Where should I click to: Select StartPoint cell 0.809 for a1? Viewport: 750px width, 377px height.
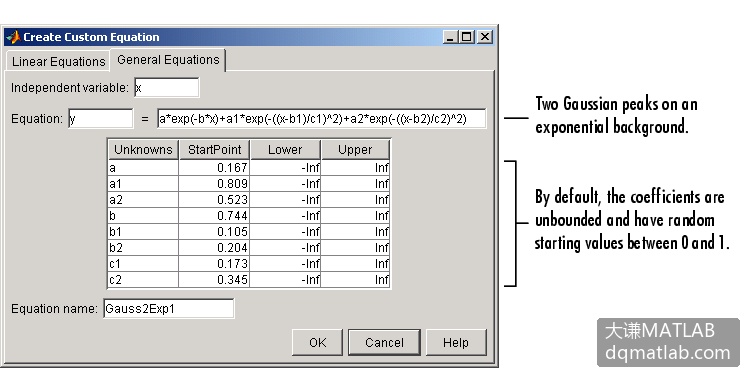coord(214,184)
